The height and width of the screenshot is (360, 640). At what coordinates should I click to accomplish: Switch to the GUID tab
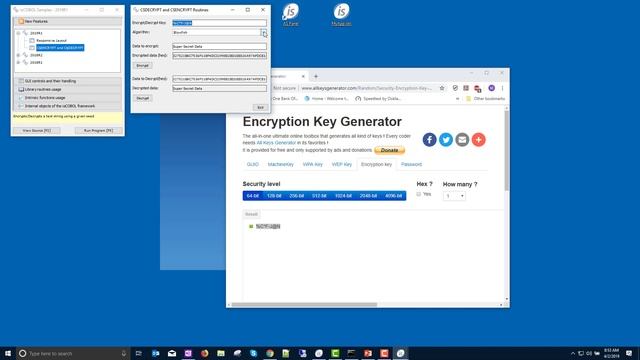(x=253, y=164)
